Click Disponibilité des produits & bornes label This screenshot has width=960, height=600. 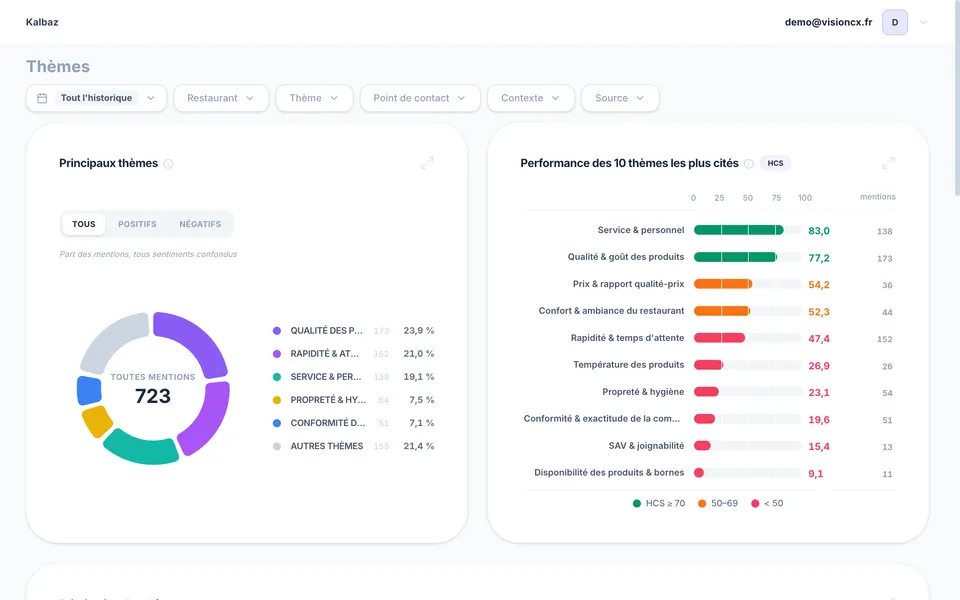point(609,473)
